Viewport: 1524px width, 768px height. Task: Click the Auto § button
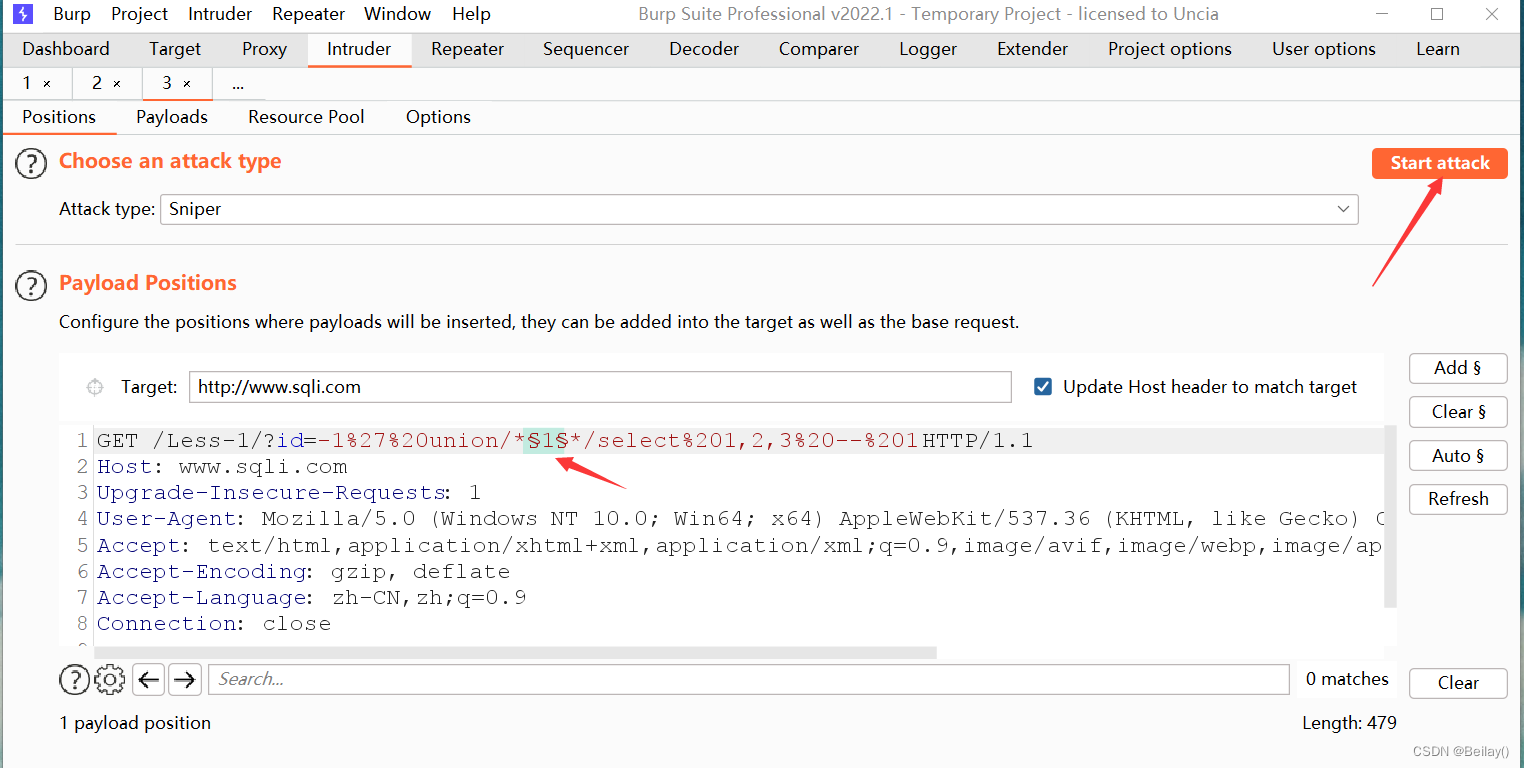[x=1458, y=456]
